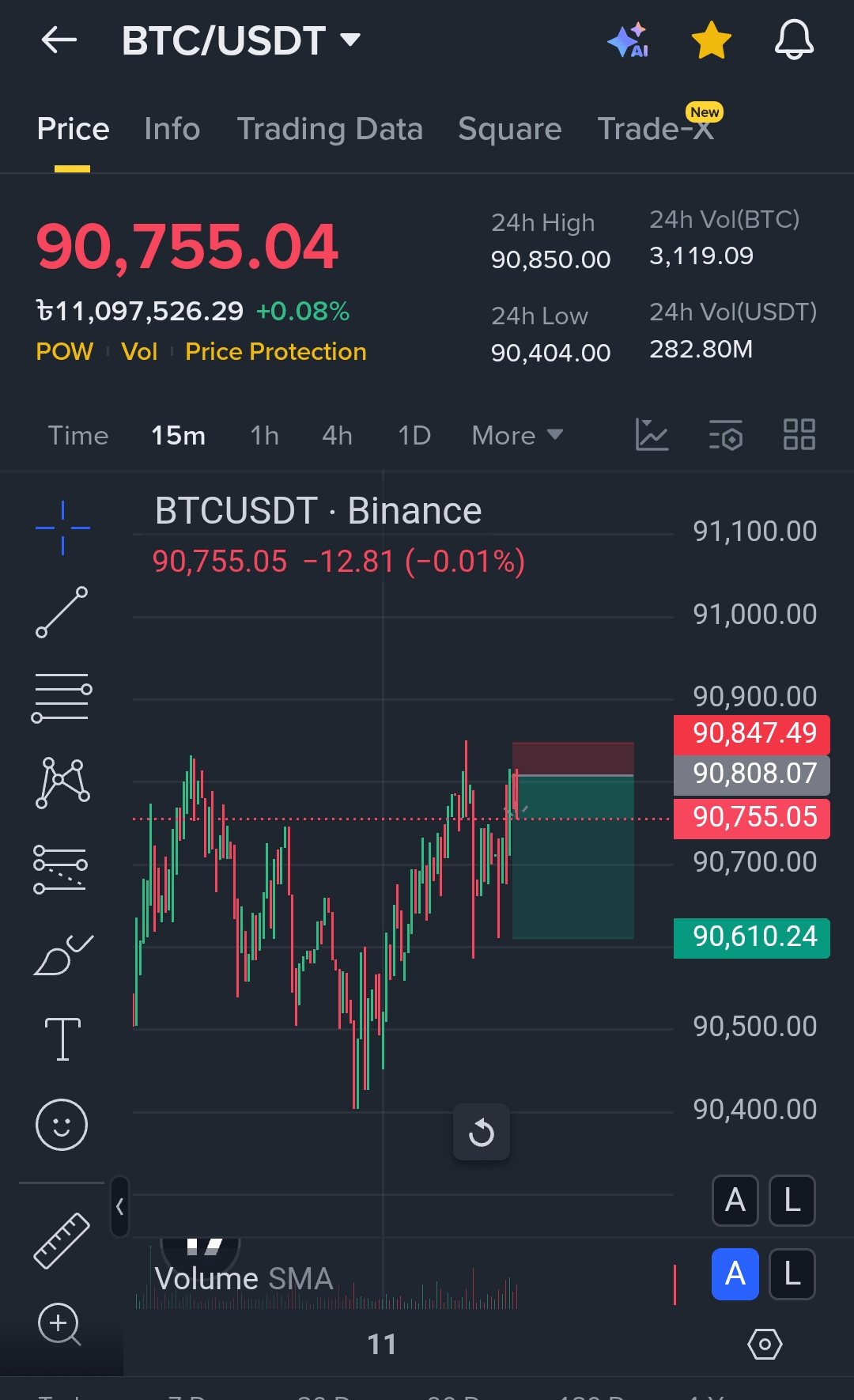Toggle log scale L on the price chart
Viewport: 854px width, 1400px height.
(x=792, y=1201)
